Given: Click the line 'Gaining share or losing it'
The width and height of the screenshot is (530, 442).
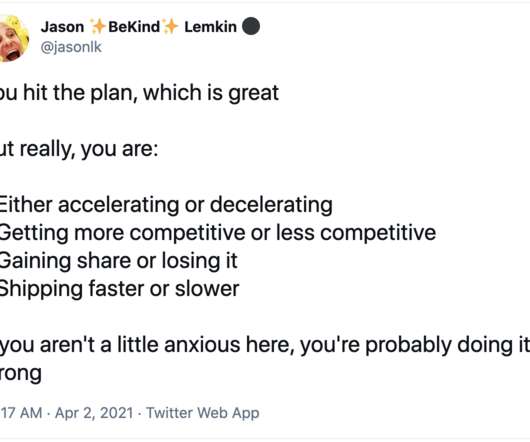Looking at the screenshot, I should (118, 261).
